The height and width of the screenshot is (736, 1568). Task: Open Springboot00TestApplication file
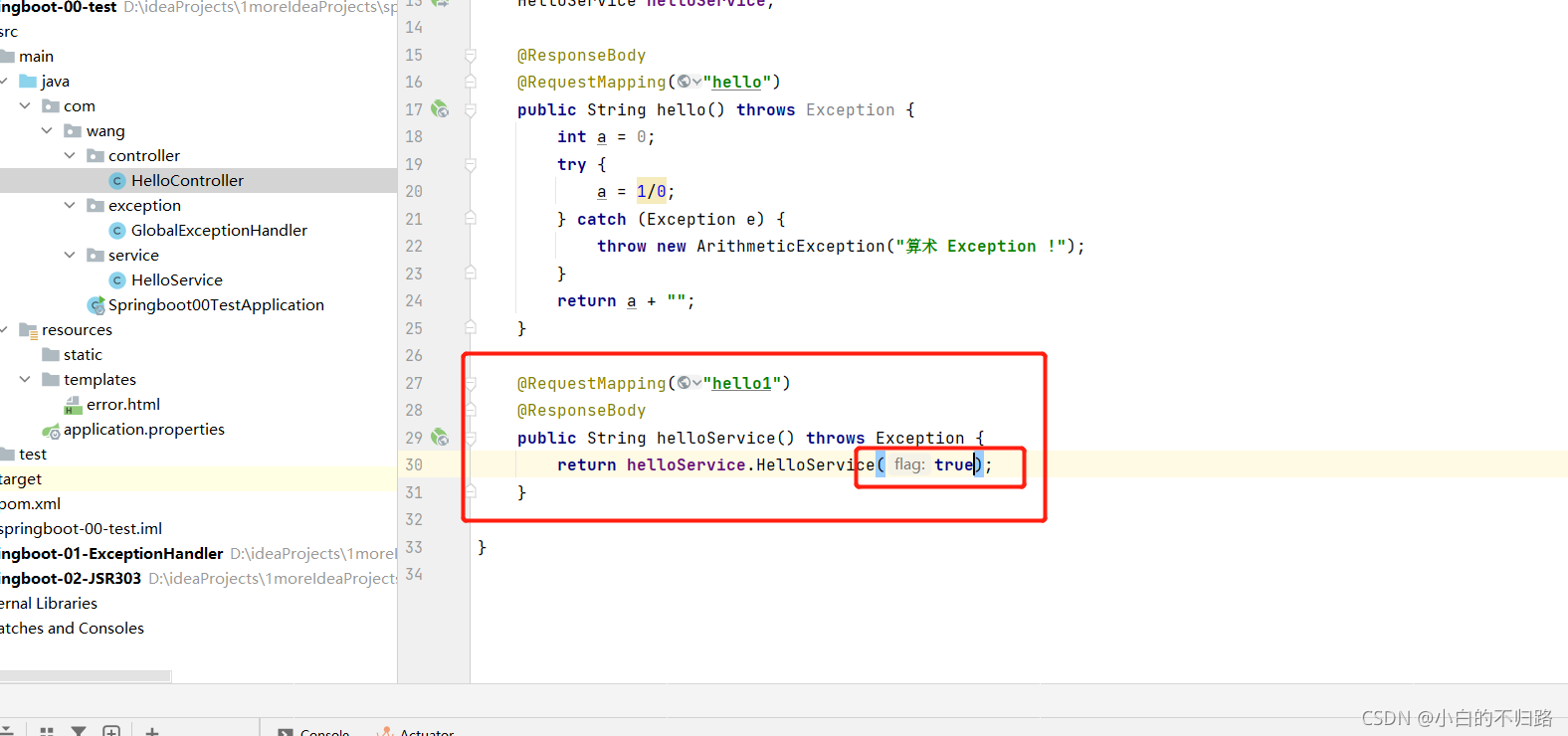(216, 304)
